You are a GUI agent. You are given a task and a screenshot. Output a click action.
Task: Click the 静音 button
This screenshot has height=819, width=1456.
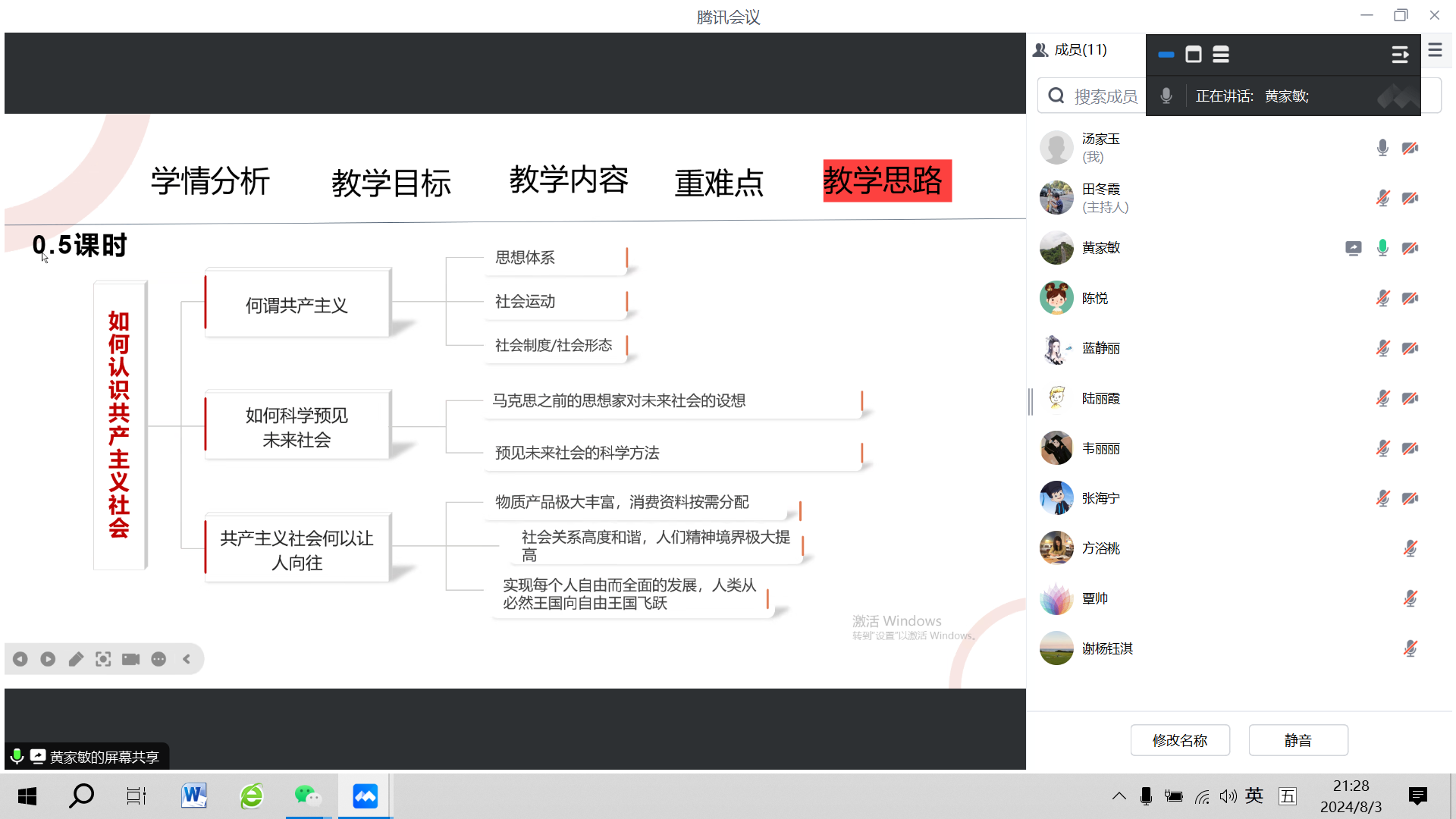click(1298, 740)
